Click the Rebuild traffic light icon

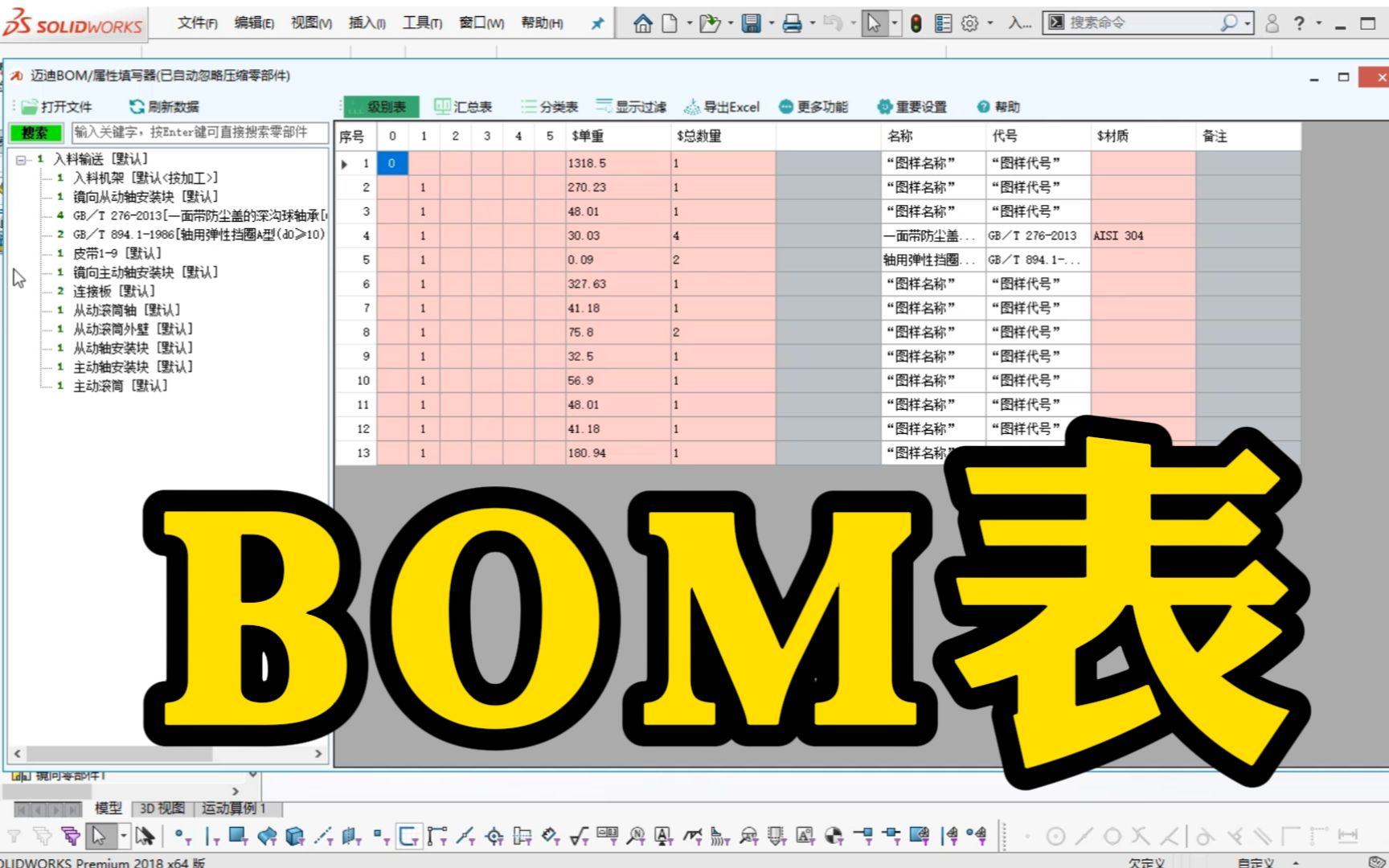pos(916,23)
